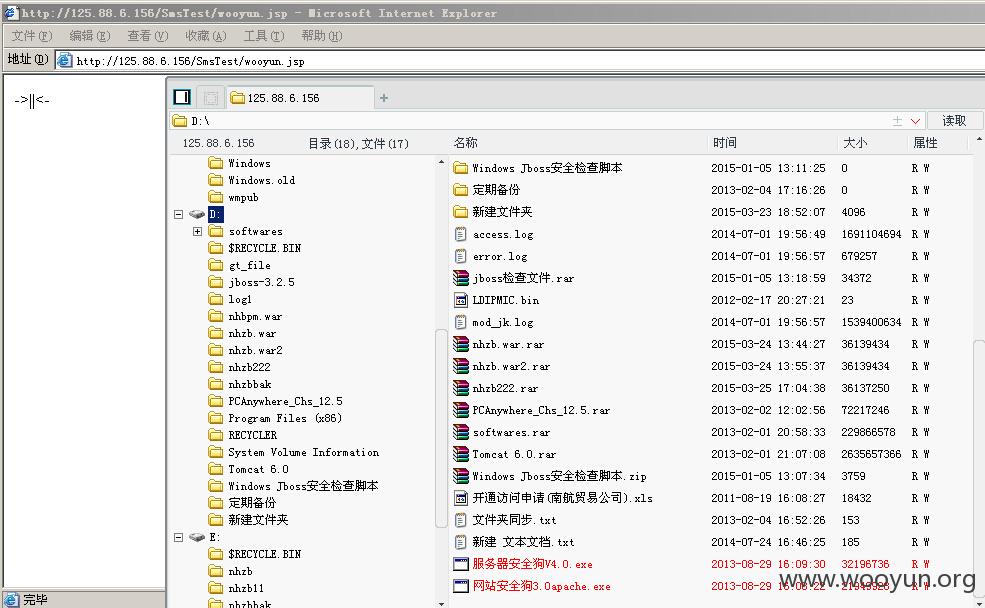Select nhzb11 folder under E:
This screenshot has width=985, height=608.
click(x=246, y=588)
